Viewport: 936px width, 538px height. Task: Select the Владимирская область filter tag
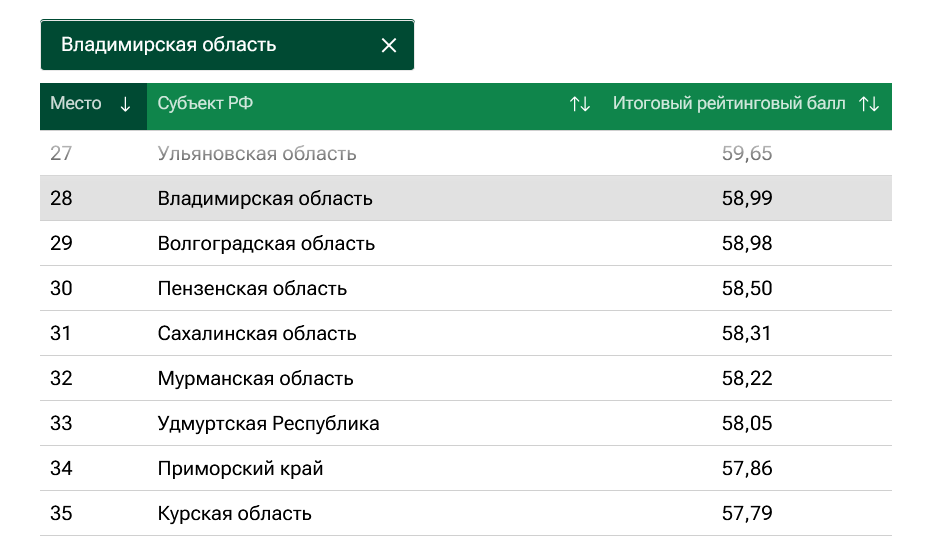coord(227,45)
